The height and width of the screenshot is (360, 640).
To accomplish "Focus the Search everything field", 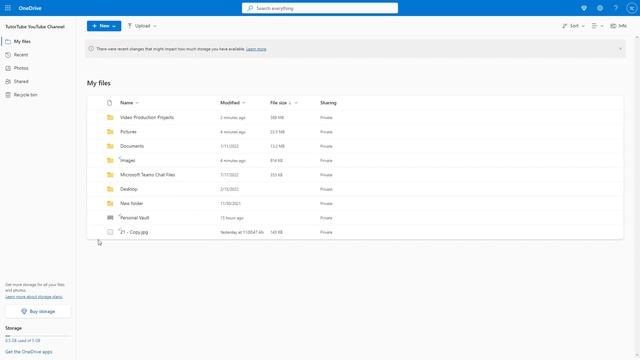I will (x=320, y=8).
